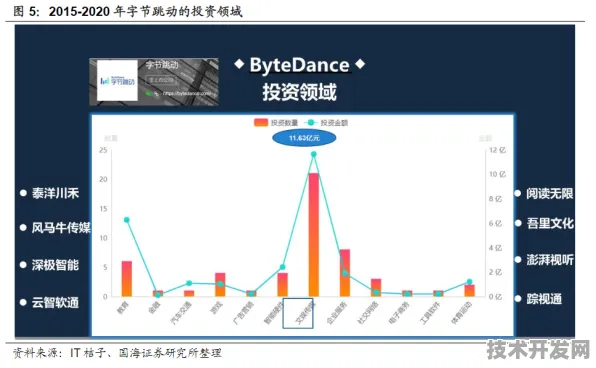This screenshot has height=368, width=596.
Task: Click the 体育运动 investment count bar
Action: pos(469,290)
